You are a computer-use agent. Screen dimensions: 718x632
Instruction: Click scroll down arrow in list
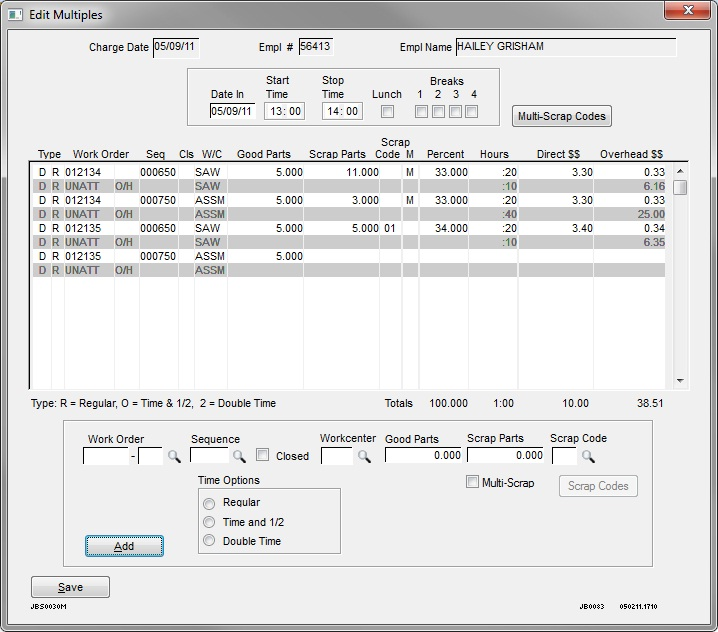[x=680, y=381]
